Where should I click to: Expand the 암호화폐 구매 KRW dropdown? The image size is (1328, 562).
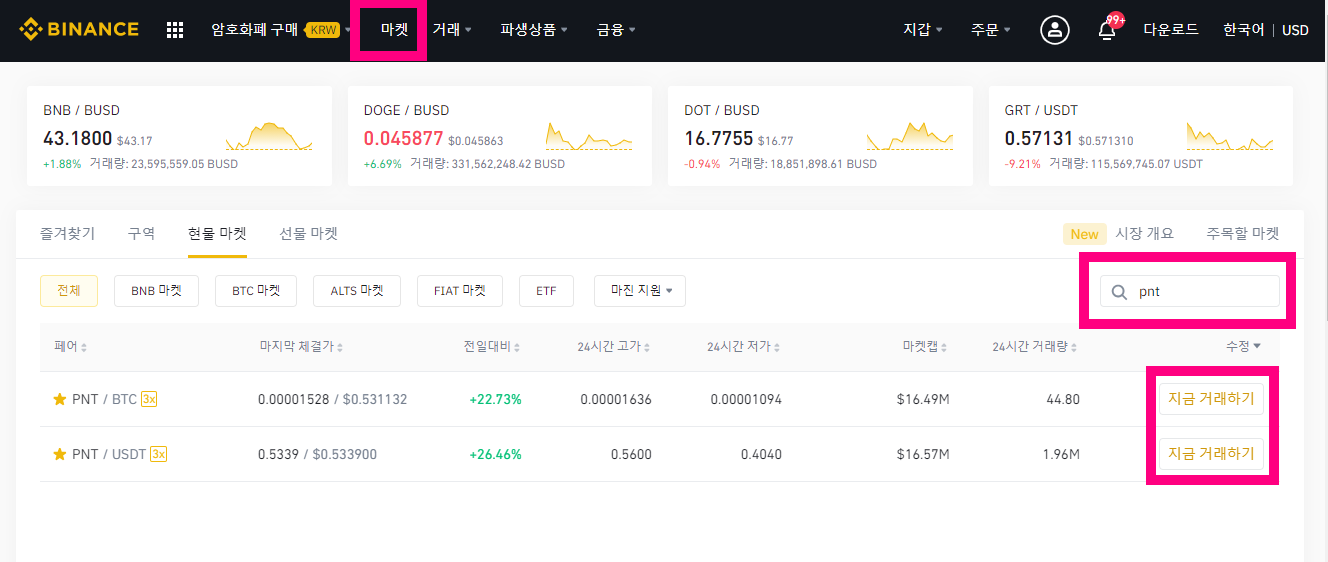tap(280, 30)
